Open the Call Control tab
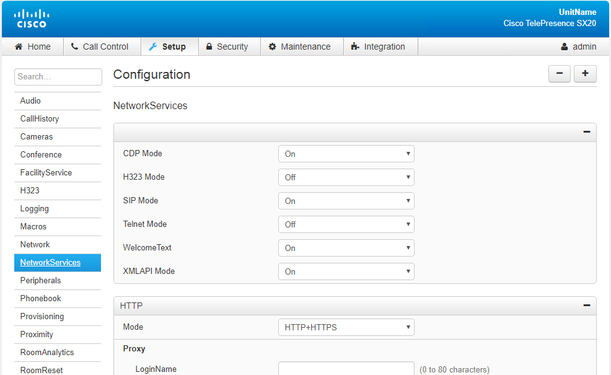The width and height of the screenshot is (611, 375). click(x=102, y=47)
